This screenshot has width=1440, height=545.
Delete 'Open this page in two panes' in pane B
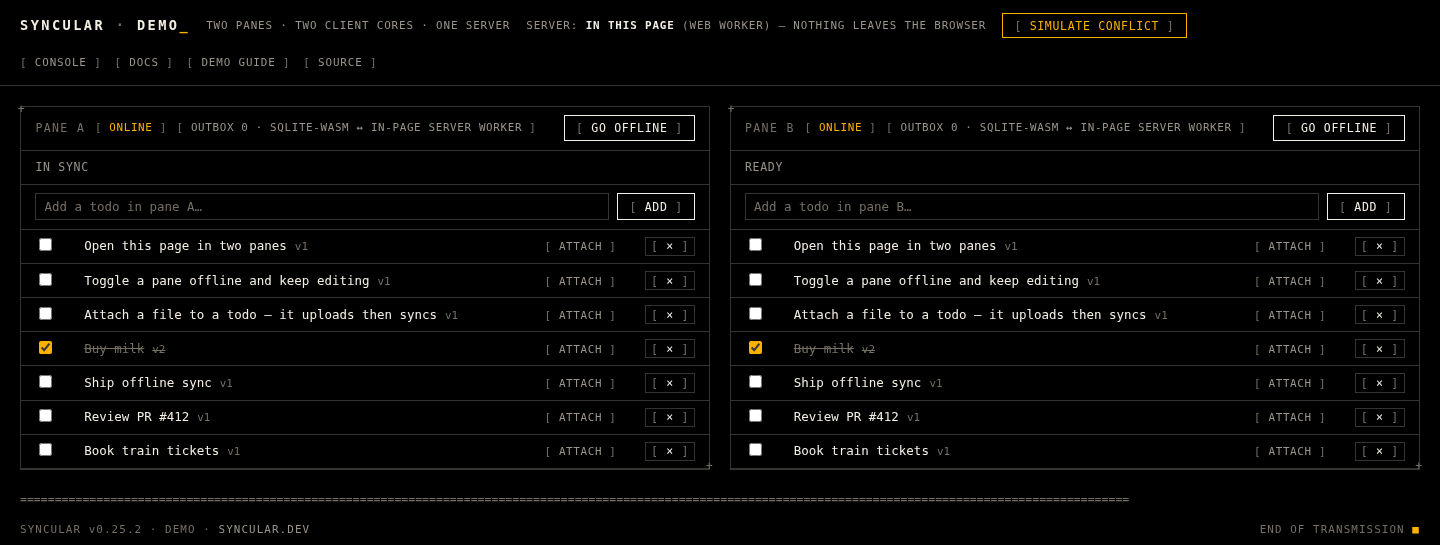tap(1380, 246)
